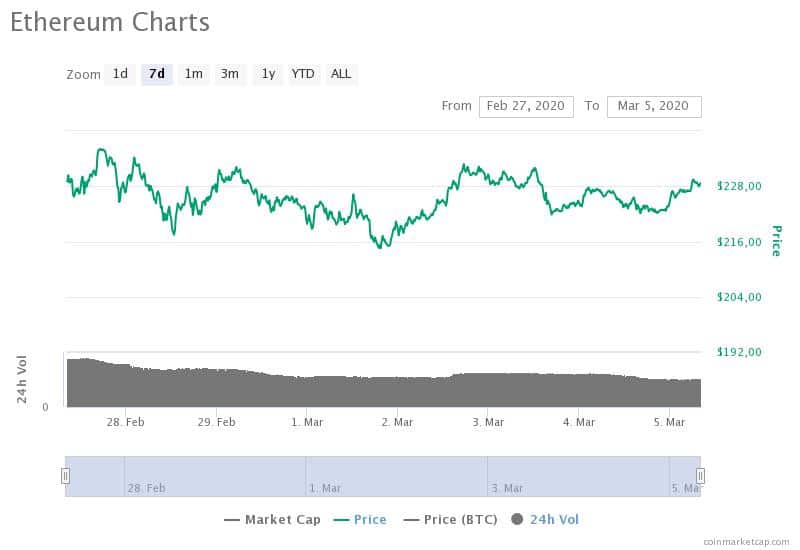This screenshot has height=550, width=800.
Task: Grab the left navigator range handle
Action: coord(65,476)
